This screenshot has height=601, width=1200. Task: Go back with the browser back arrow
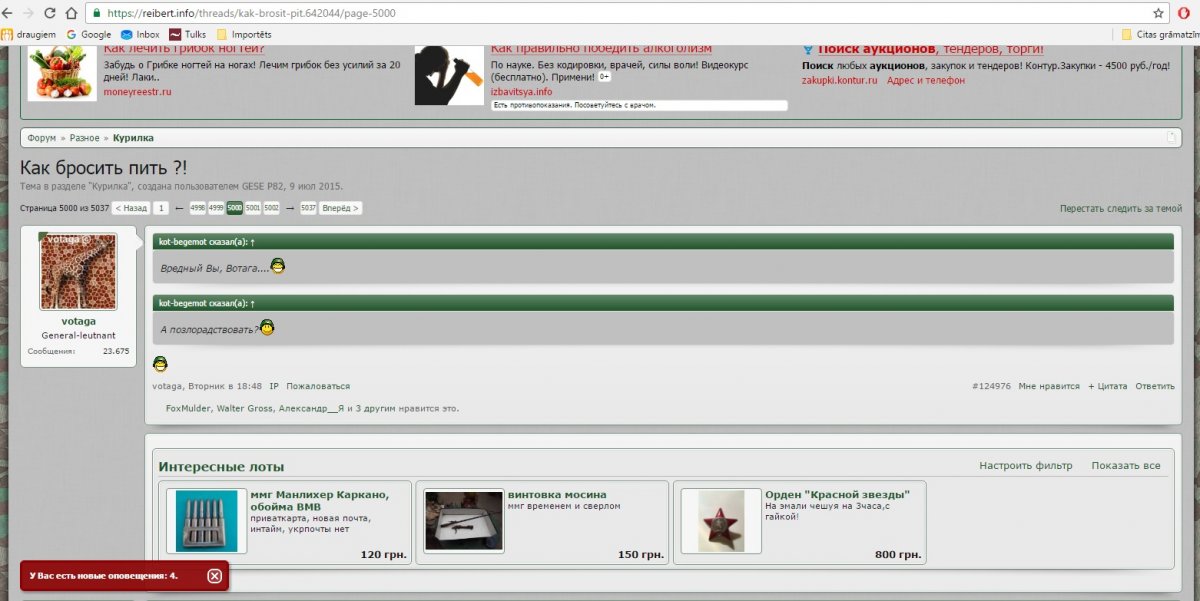pos(8,14)
